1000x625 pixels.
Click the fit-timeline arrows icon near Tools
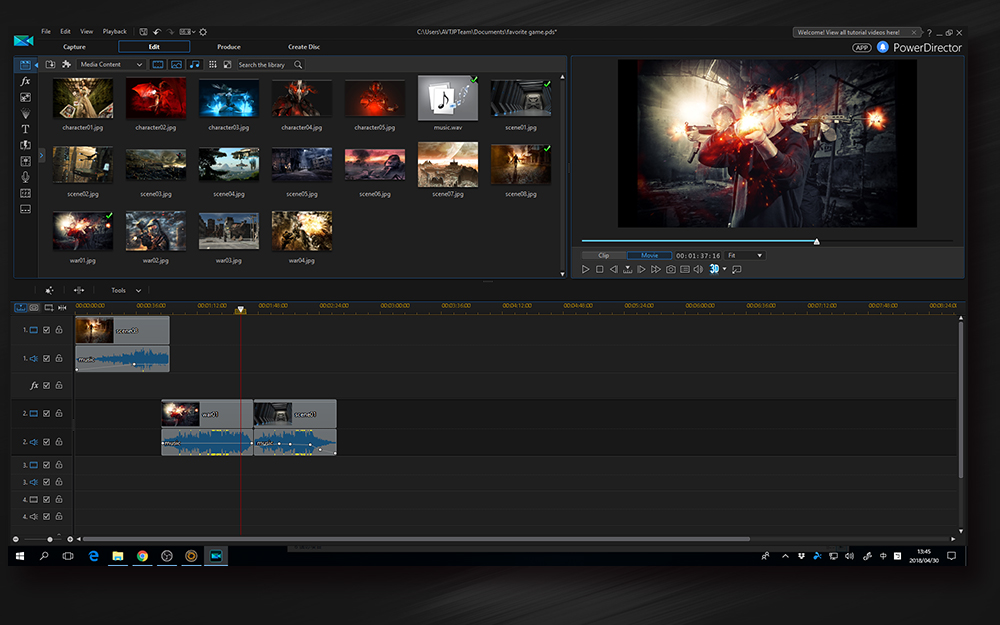click(79, 290)
